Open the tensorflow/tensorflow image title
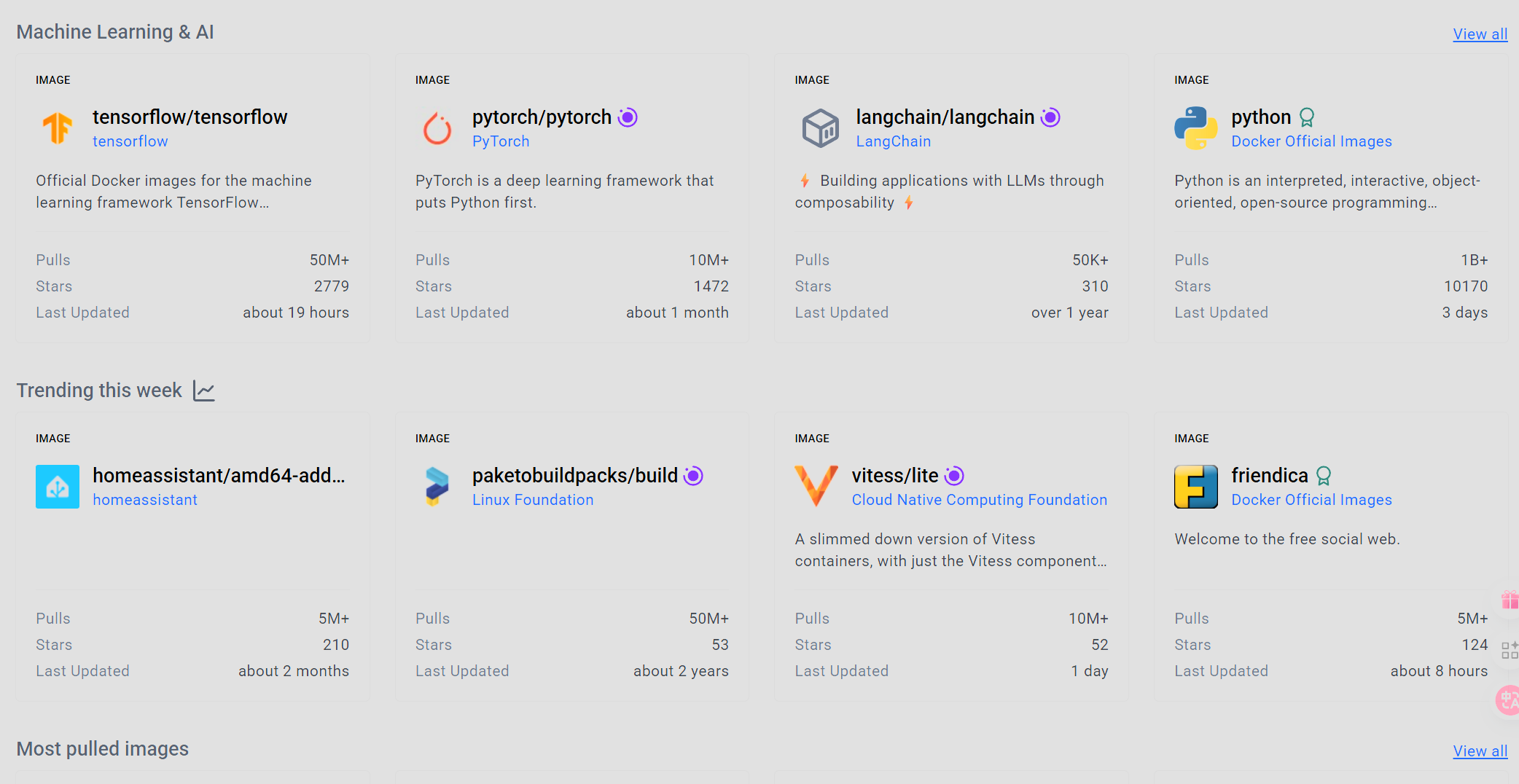 tap(190, 117)
